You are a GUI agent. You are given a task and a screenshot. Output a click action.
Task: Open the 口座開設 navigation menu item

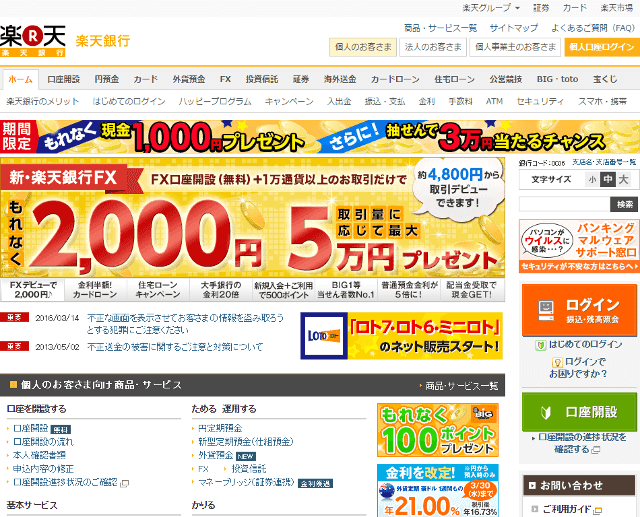(63, 79)
